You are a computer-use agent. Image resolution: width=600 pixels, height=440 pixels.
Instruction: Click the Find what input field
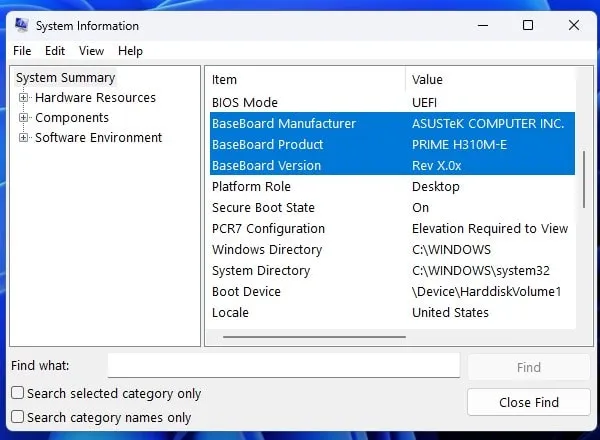click(x=284, y=365)
